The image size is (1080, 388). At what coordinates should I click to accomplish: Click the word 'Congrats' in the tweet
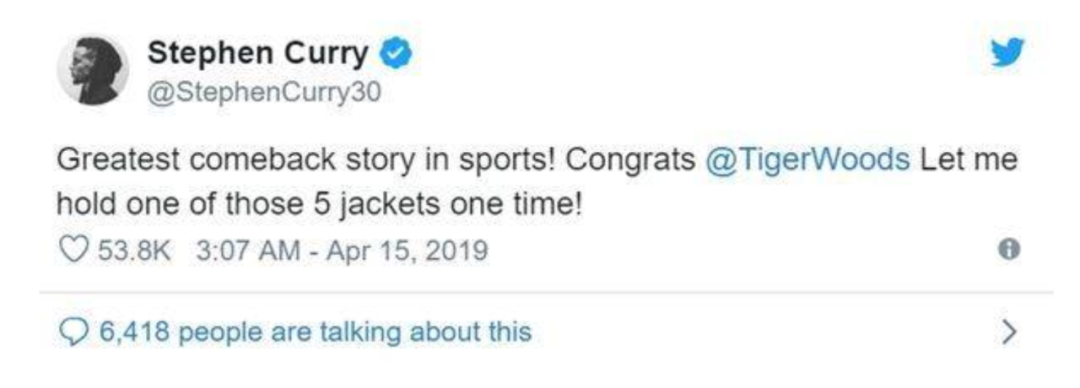630,161
